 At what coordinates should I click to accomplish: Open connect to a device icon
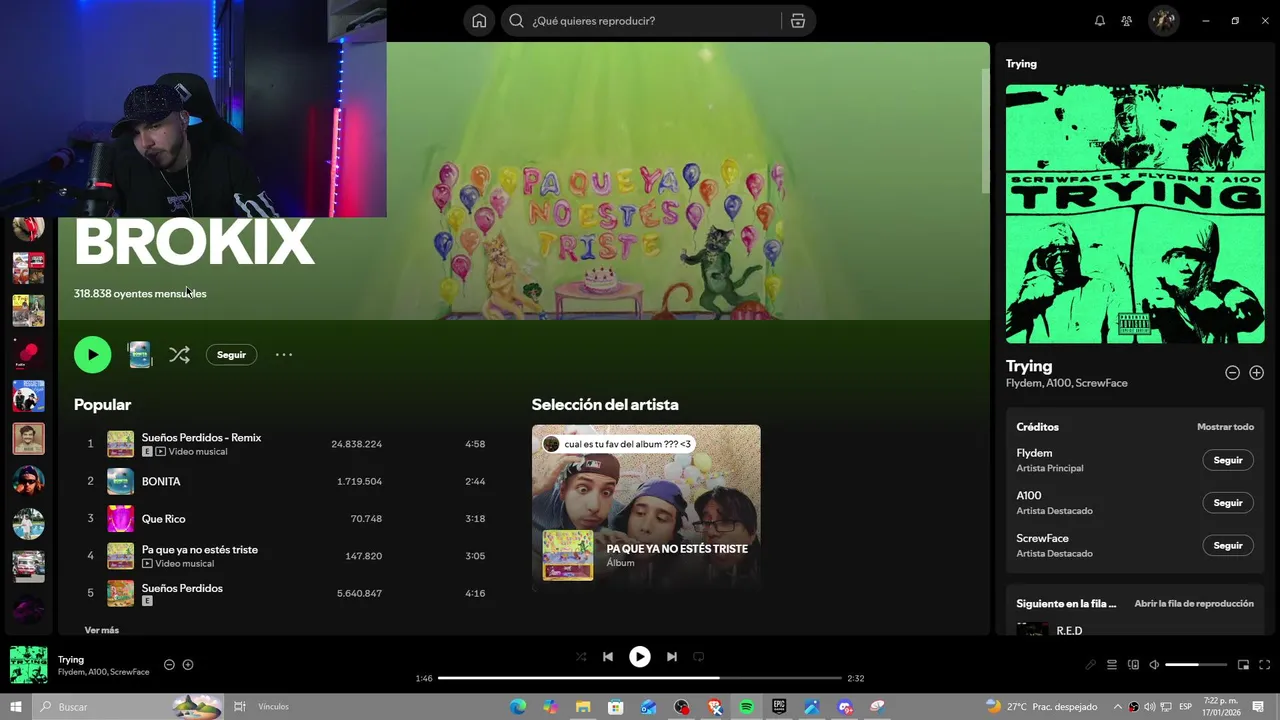click(1133, 665)
